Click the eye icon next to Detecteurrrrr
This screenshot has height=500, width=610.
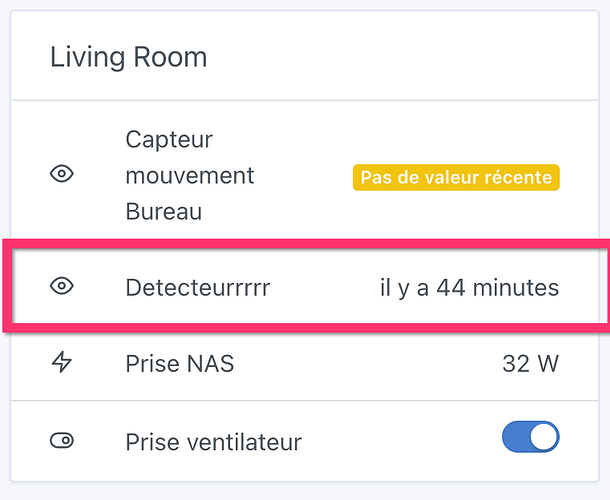coord(62,287)
